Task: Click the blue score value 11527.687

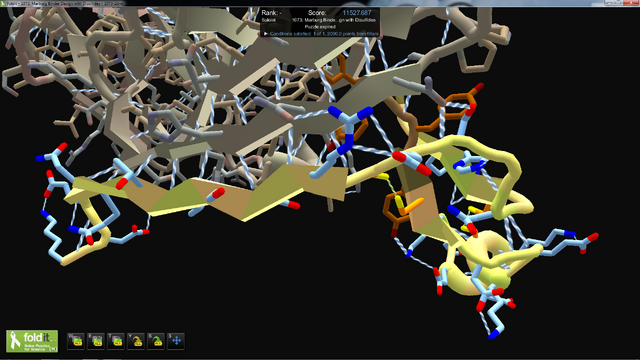Action: pyautogui.click(x=357, y=13)
